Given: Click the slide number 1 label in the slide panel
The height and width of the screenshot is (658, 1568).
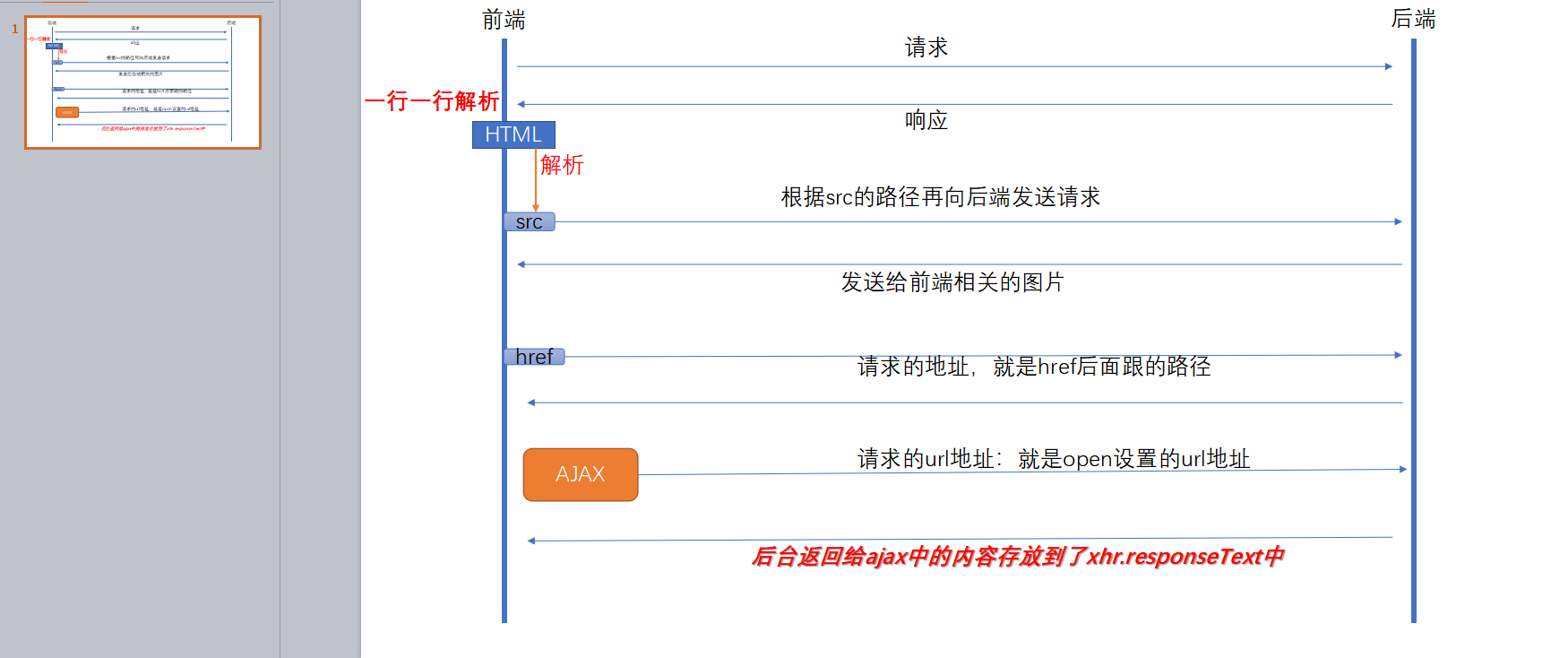Looking at the screenshot, I should coord(14,29).
